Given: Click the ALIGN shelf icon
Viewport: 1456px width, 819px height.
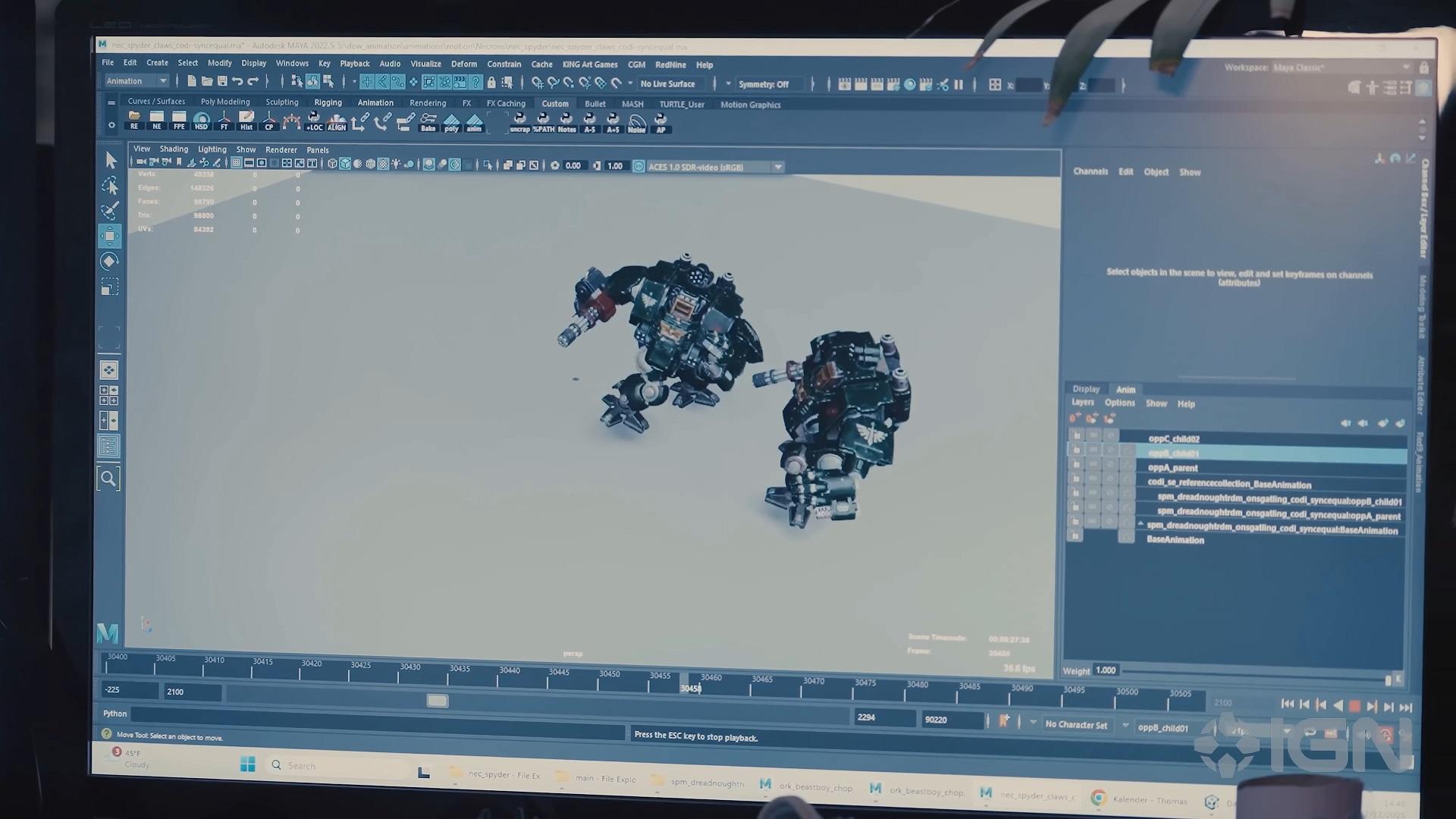Looking at the screenshot, I should coord(337,121).
